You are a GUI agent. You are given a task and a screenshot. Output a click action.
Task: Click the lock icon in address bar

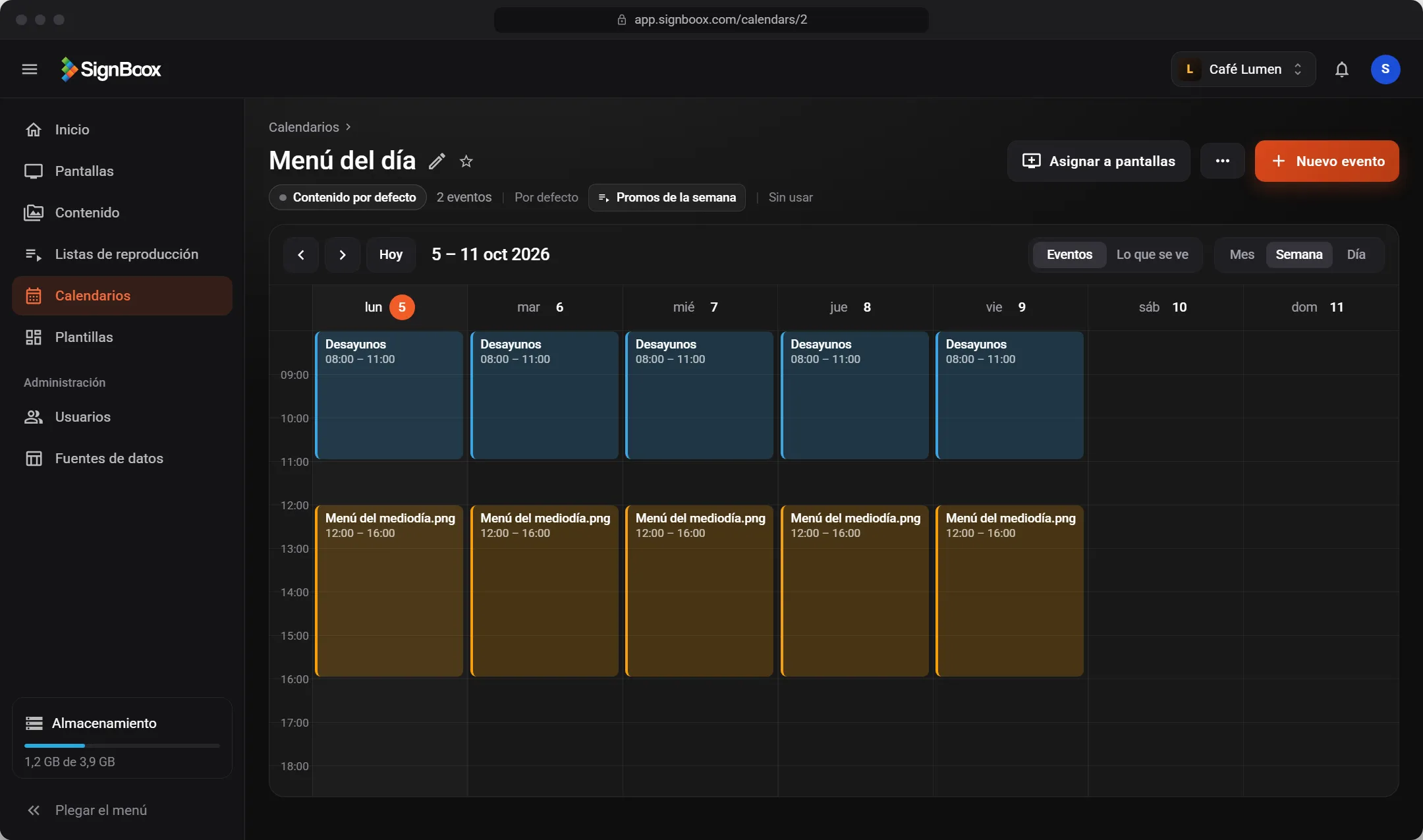621,20
